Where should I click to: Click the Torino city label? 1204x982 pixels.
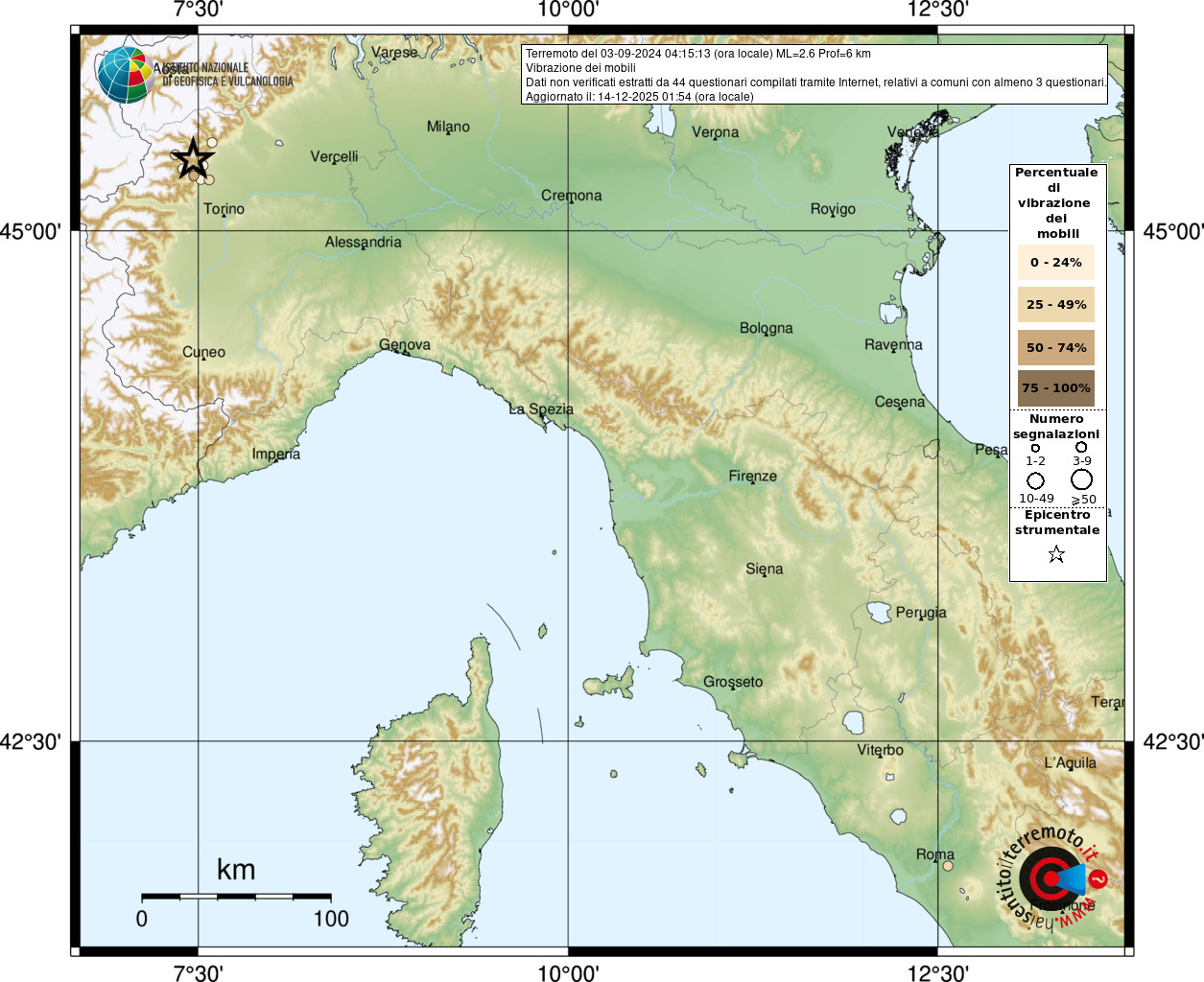[224, 209]
